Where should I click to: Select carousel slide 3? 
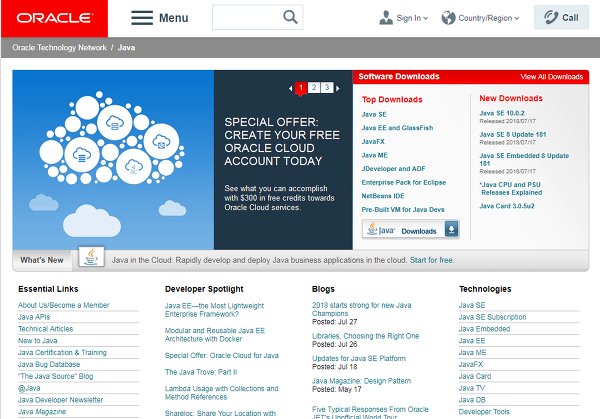pos(327,88)
